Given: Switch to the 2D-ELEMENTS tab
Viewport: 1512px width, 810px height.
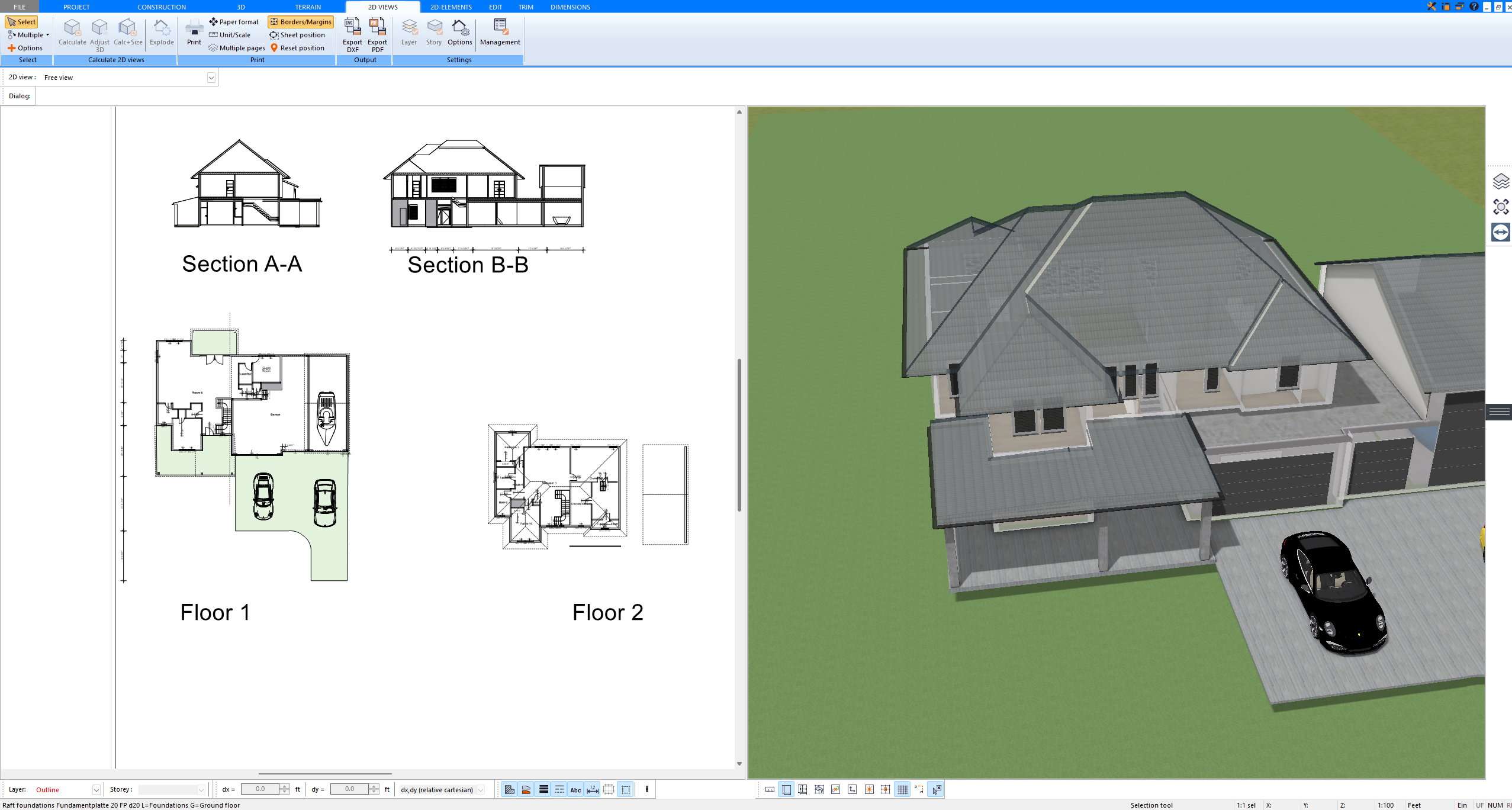Looking at the screenshot, I should click(x=451, y=7).
